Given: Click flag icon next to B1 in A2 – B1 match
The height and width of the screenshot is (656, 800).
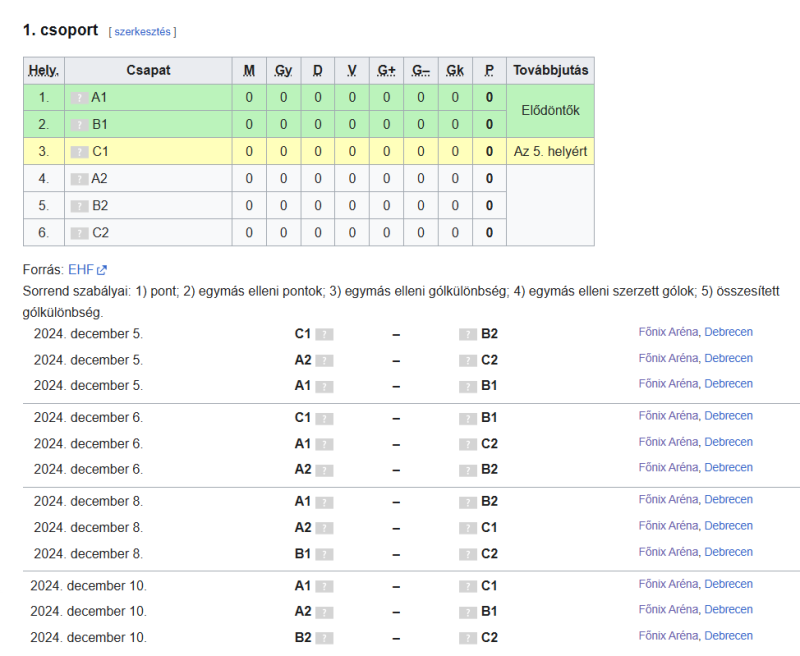Looking at the screenshot, I should click(x=468, y=612).
